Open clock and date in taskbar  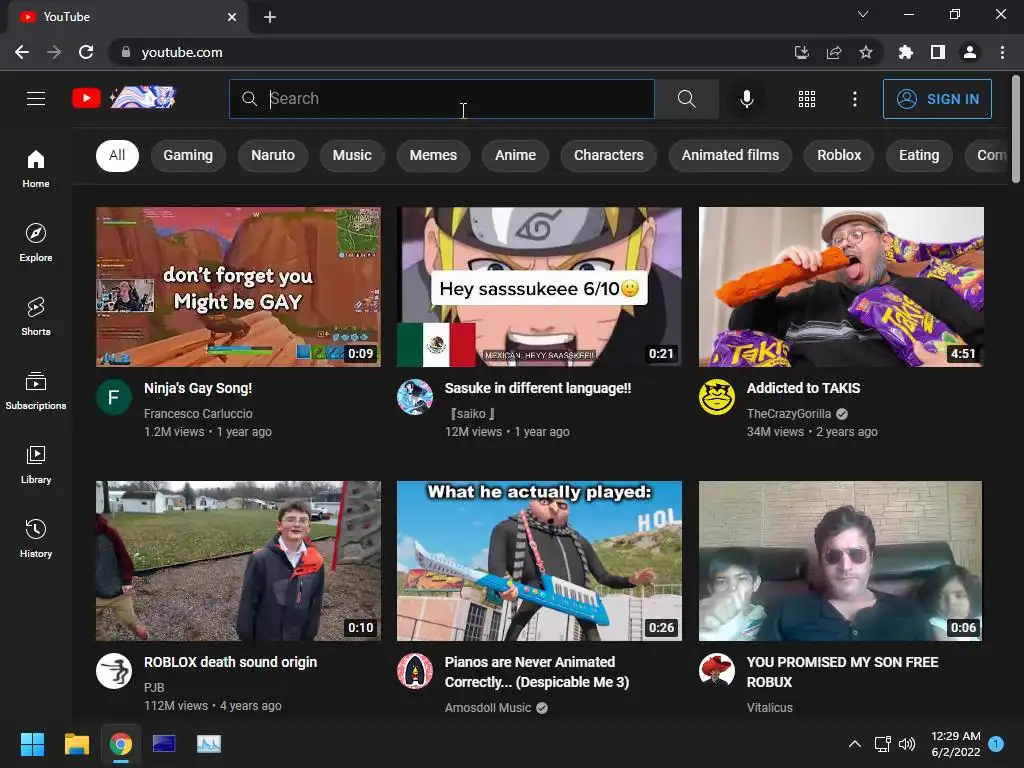click(x=955, y=744)
